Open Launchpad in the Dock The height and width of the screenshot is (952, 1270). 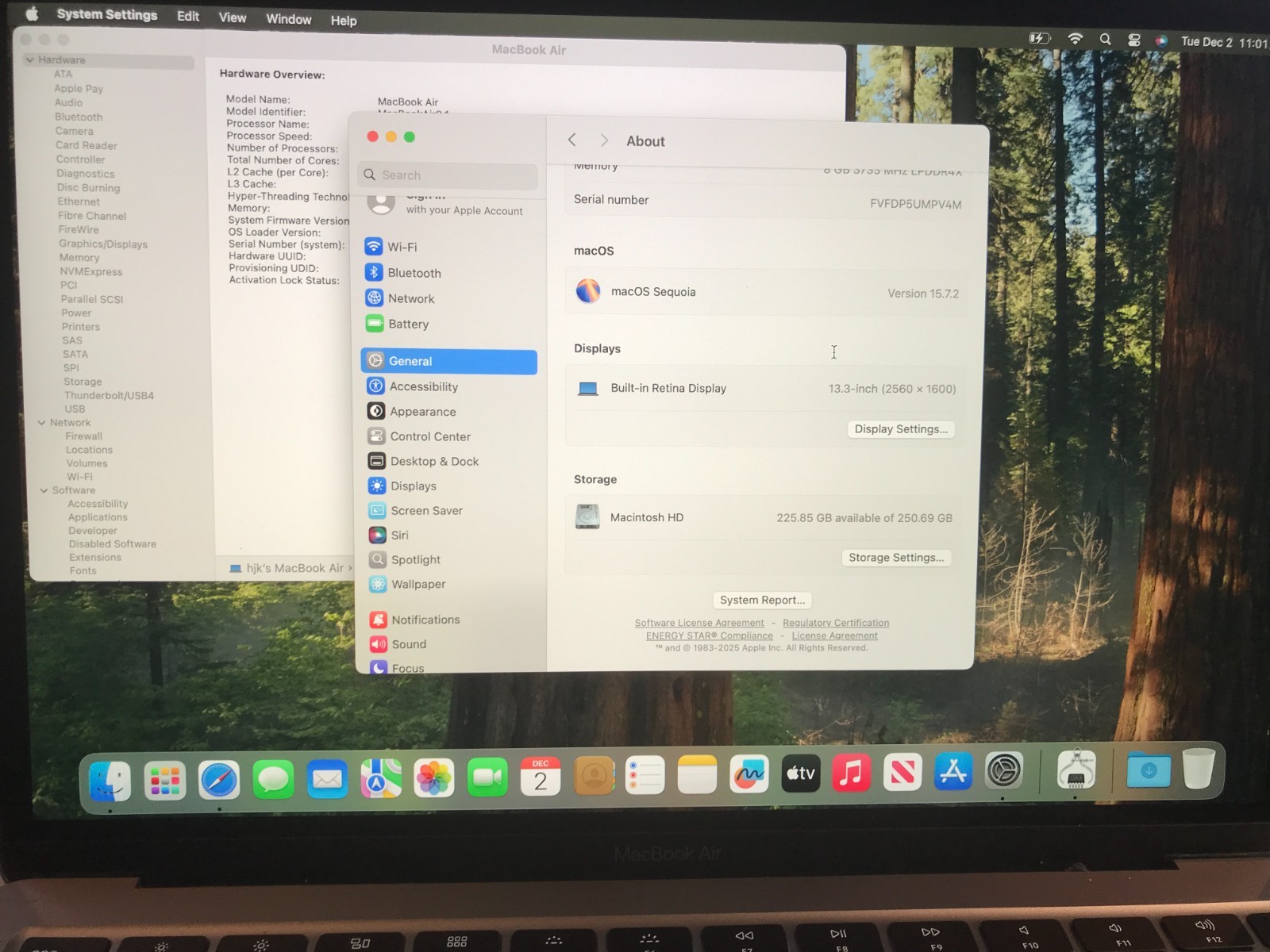pos(164,781)
